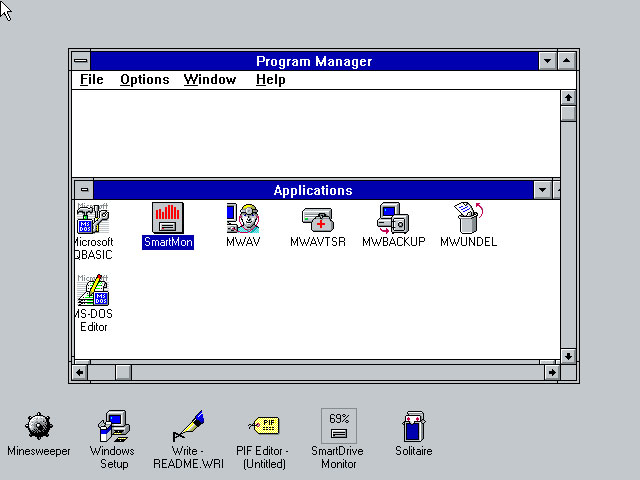Screen dimensions: 640x480
Task: Minimize the Program Manager window
Action: coord(547,61)
